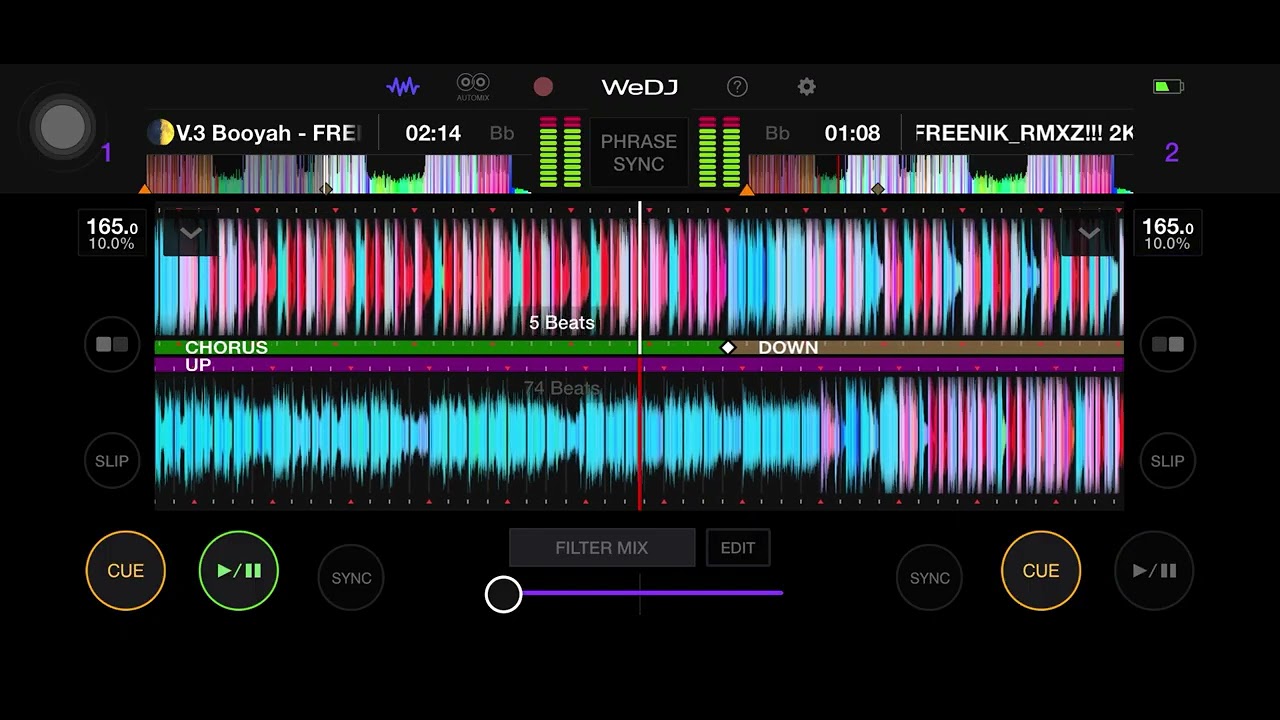
Task: Select the FILTER MIX button
Action: [602, 548]
